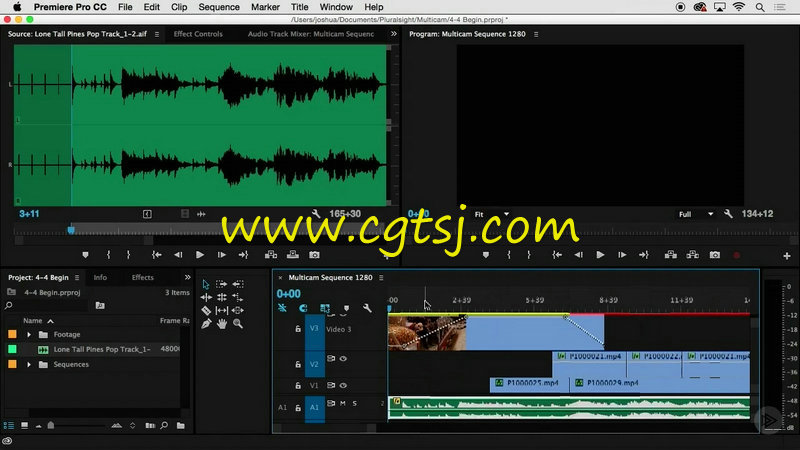The image size is (800, 450).
Task: Select the Hand tool
Action: pos(222,323)
